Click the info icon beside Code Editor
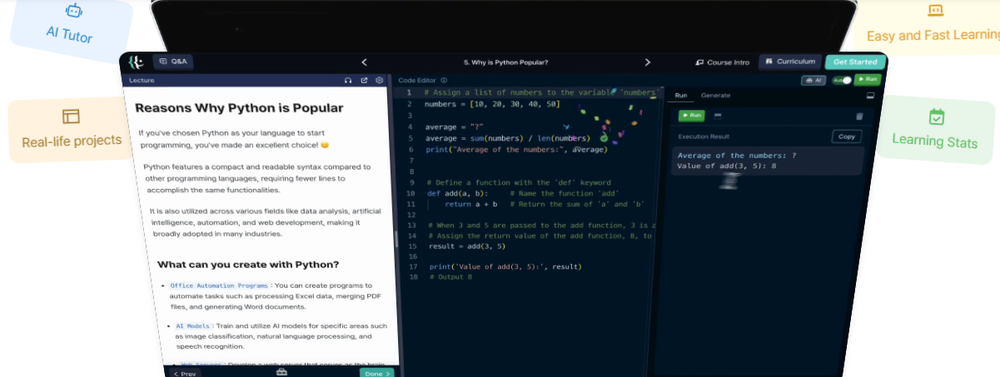Viewport: 1000px width, 377px height. [x=444, y=80]
